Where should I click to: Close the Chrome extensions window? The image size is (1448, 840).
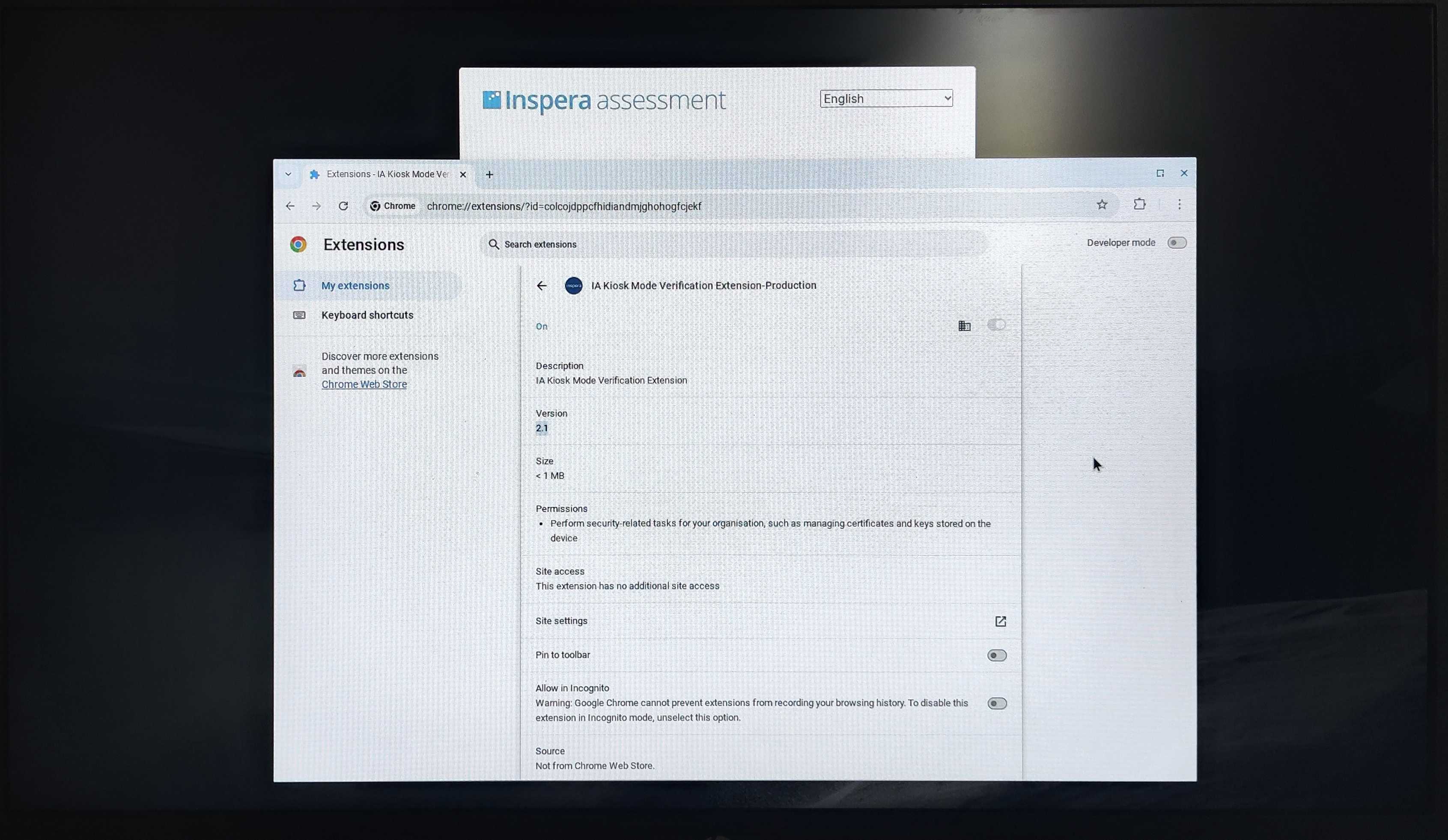click(1184, 173)
